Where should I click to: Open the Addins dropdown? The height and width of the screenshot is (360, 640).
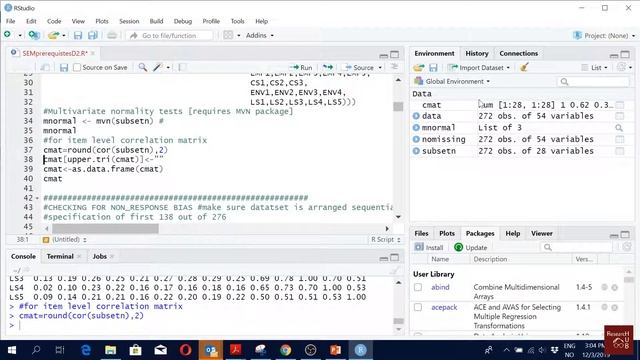point(260,36)
